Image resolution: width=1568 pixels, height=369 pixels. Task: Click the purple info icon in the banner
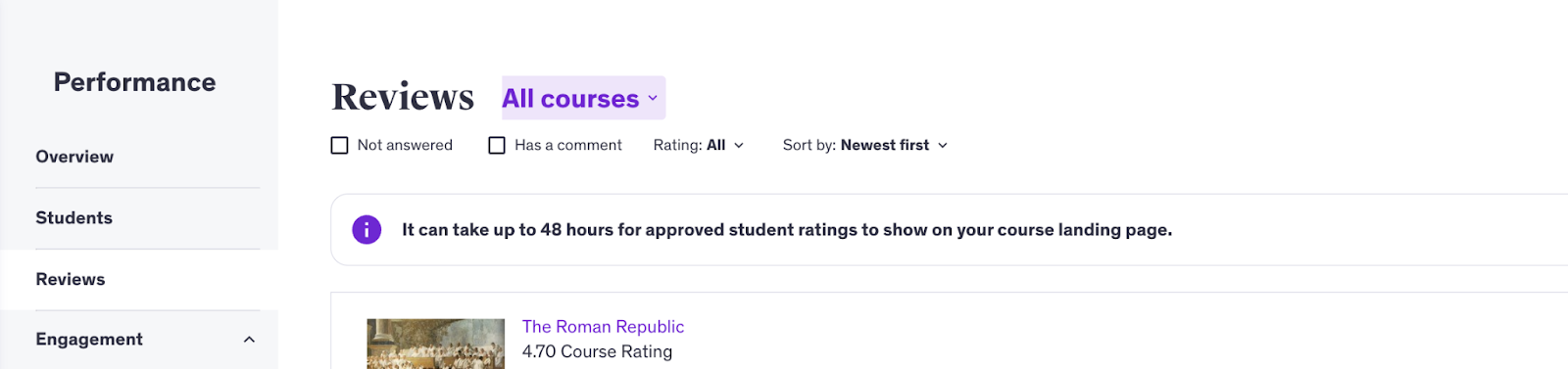coord(367,230)
